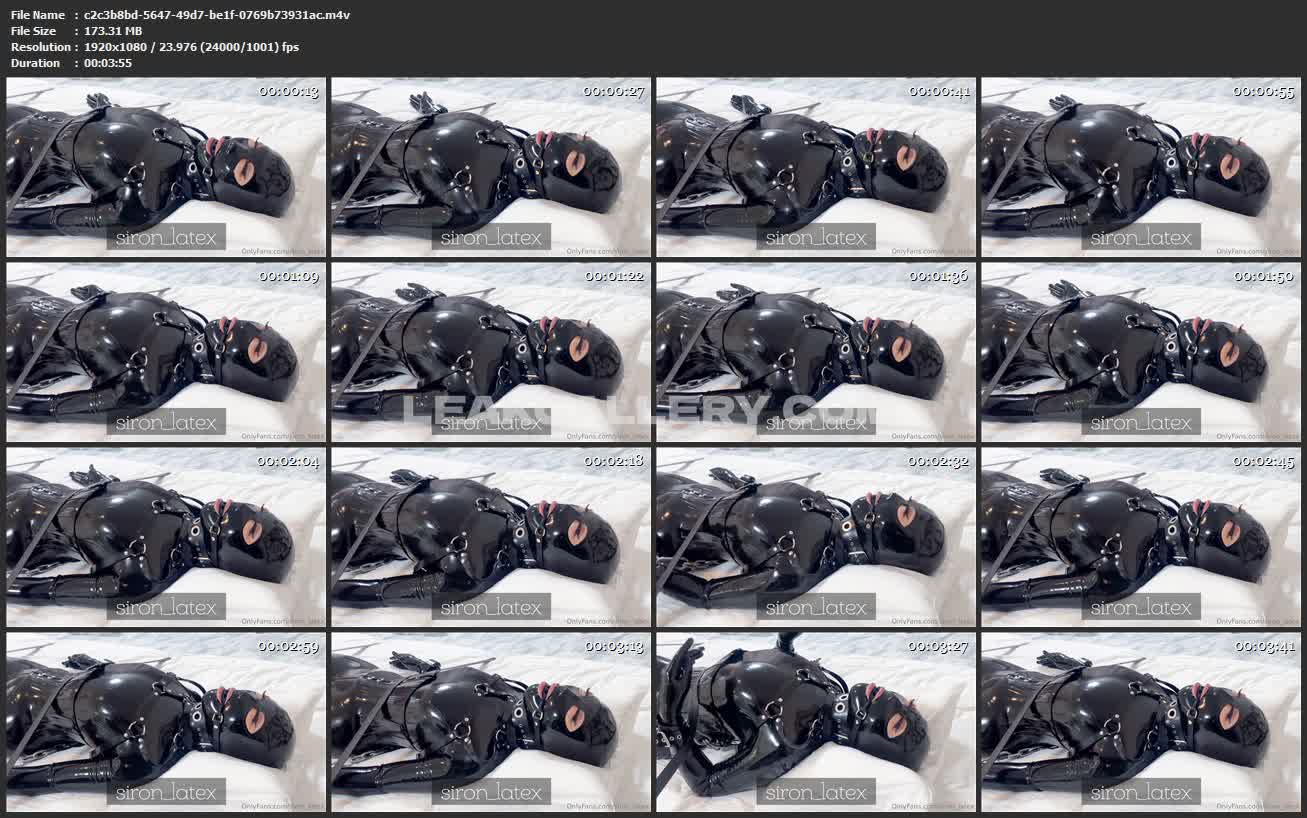1307x818 pixels.
Task: Select the 173.31 MB file size value
Action: (x=113, y=31)
